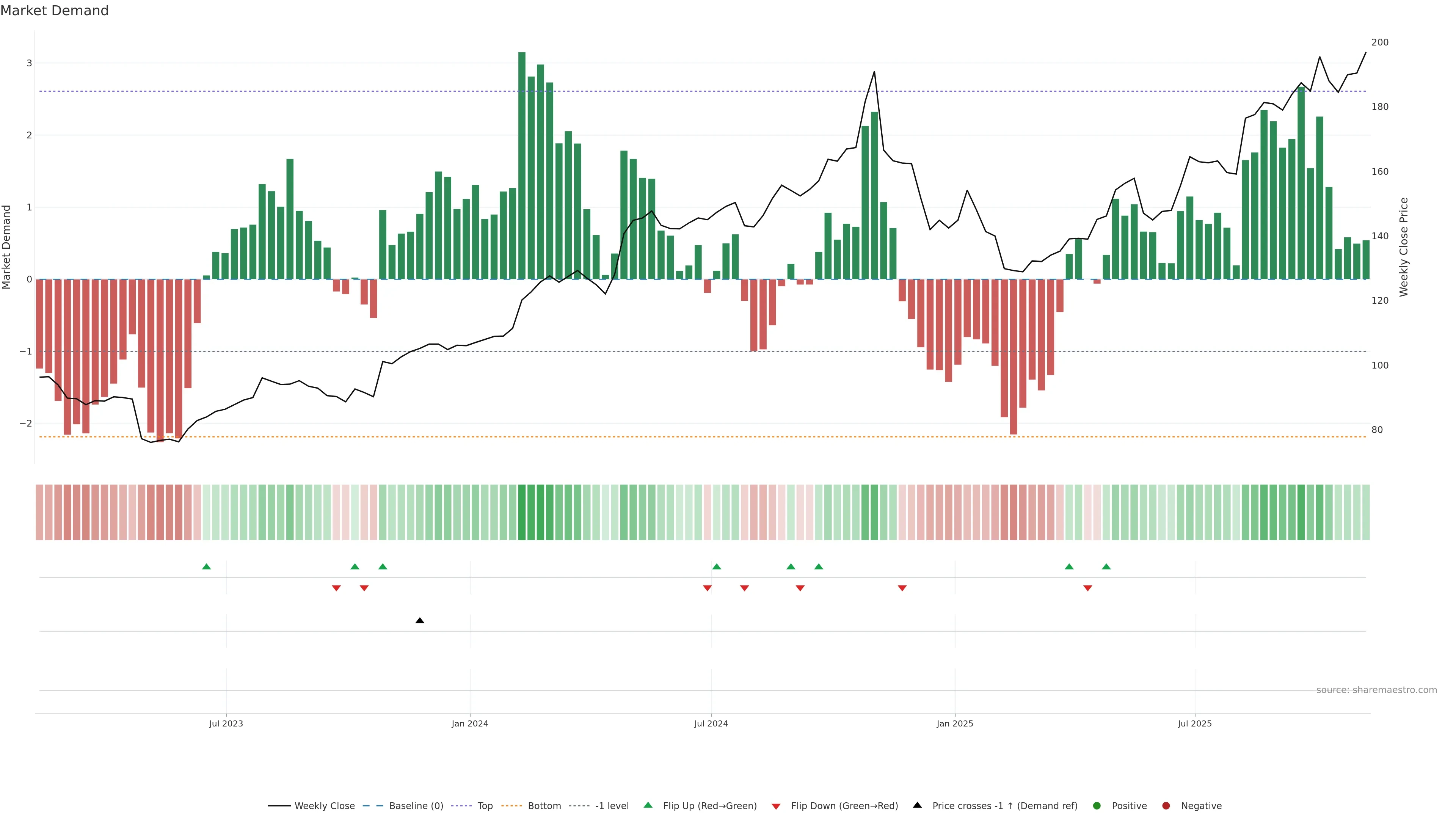The image size is (1456, 819).
Task: Click Flip Down red triangle legend icon
Action: (776, 806)
